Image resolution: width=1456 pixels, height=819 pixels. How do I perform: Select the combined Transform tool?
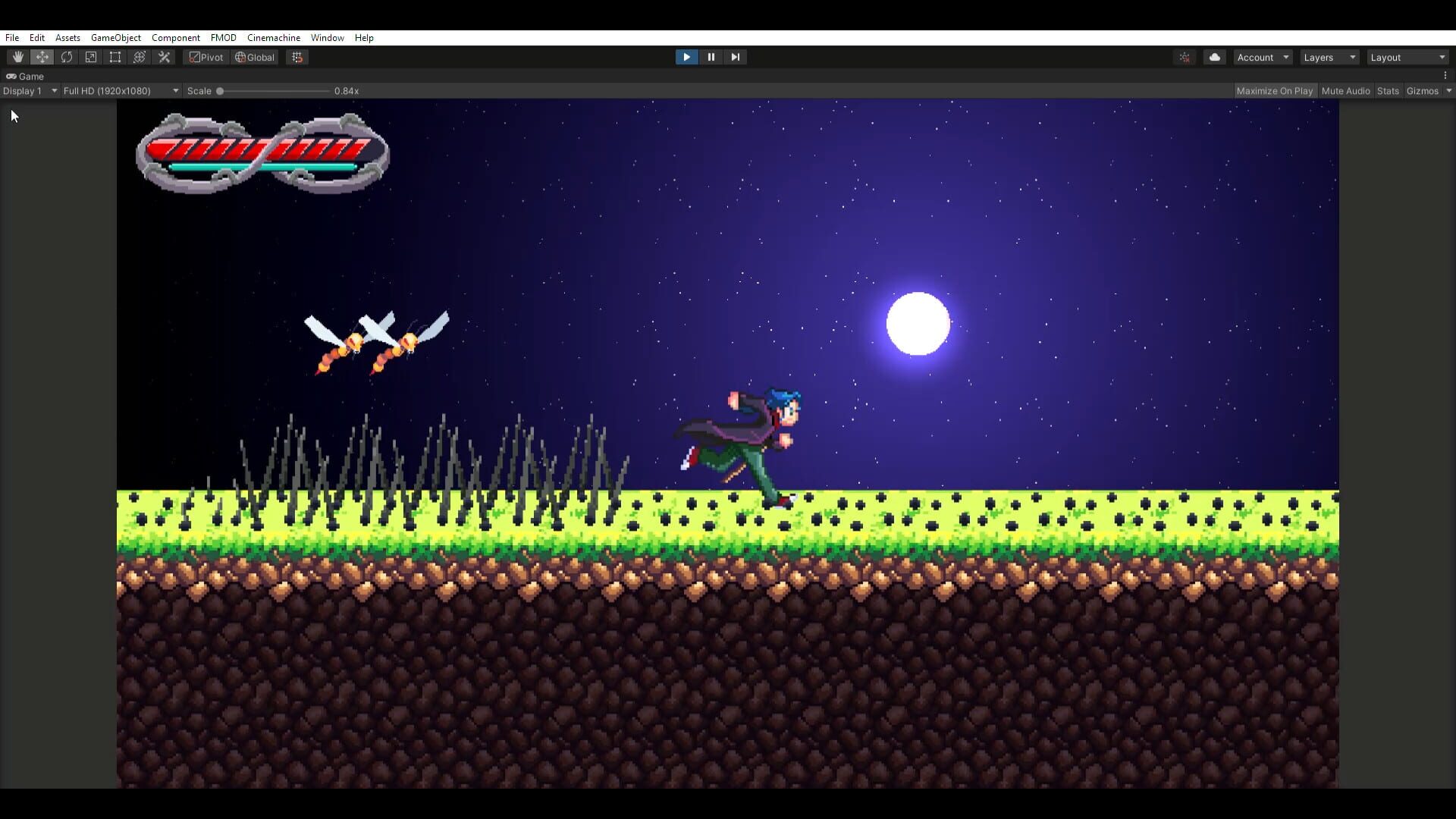coord(140,57)
